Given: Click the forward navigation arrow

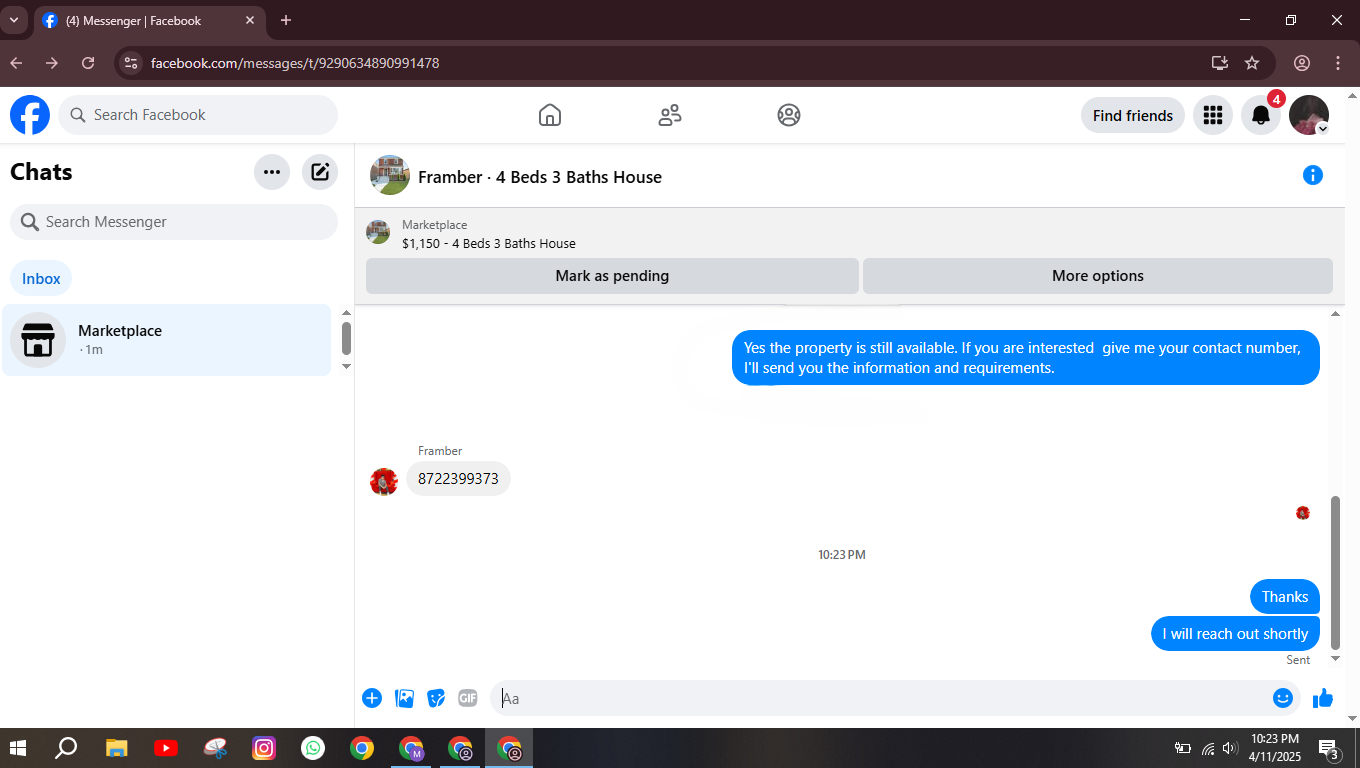Looking at the screenshot, I should (52, 63).
